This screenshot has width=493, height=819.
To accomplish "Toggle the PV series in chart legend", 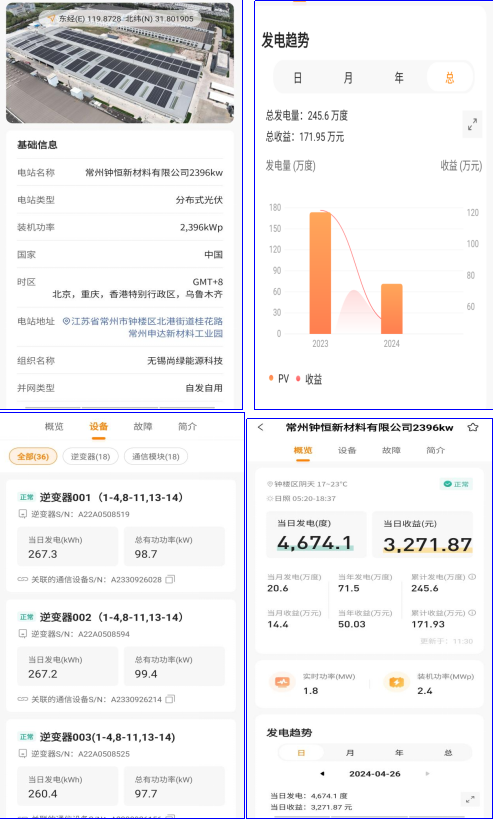I will coord(279,379).
